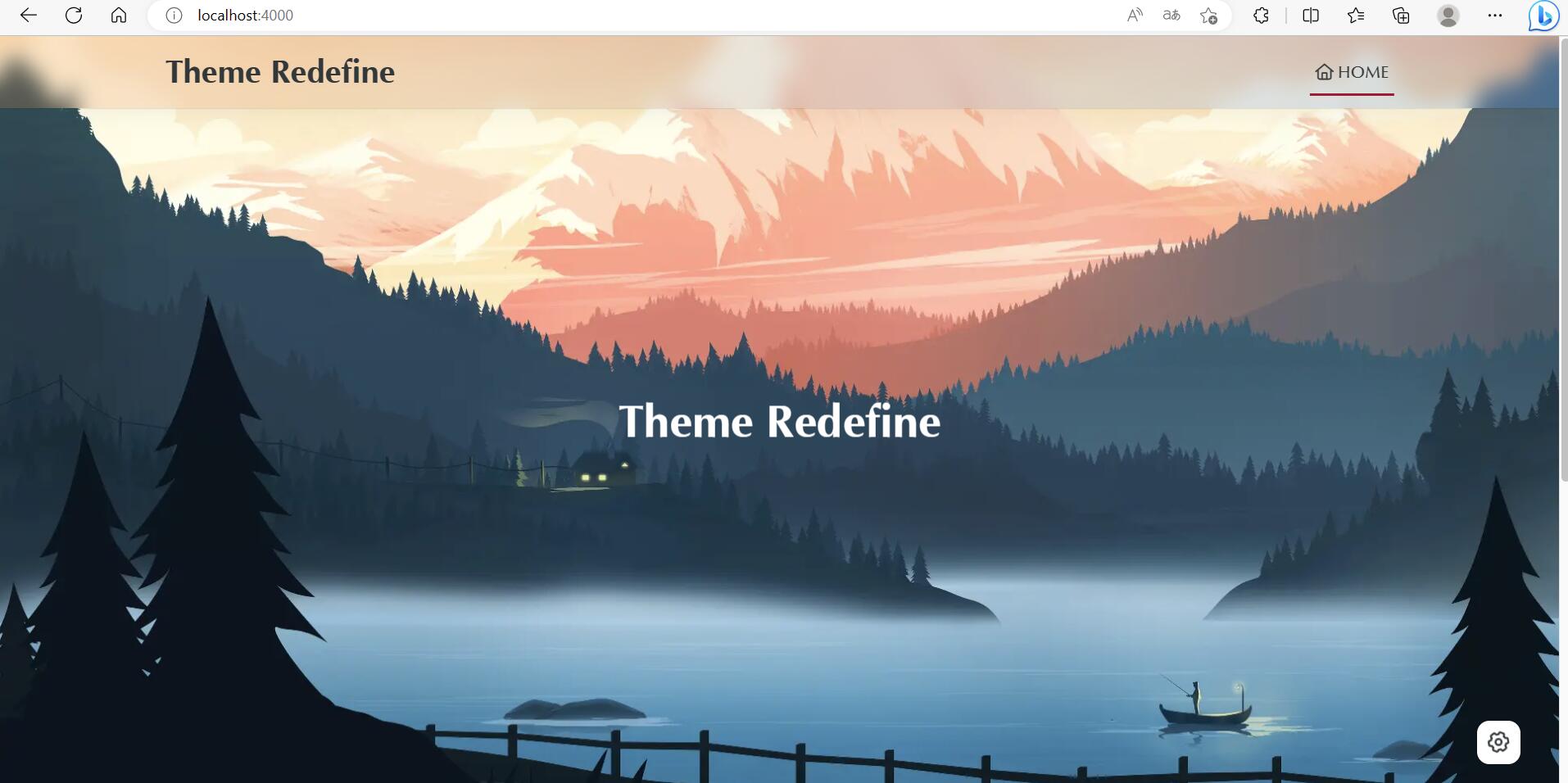Open the floating gear settings button
Viewport: 1568px width, 783px height.
1498,742
